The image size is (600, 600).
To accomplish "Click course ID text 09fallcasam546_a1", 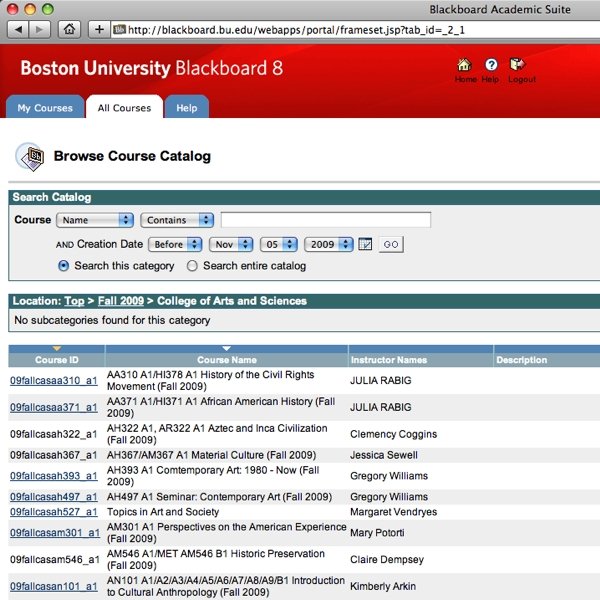I will (55, 559).
